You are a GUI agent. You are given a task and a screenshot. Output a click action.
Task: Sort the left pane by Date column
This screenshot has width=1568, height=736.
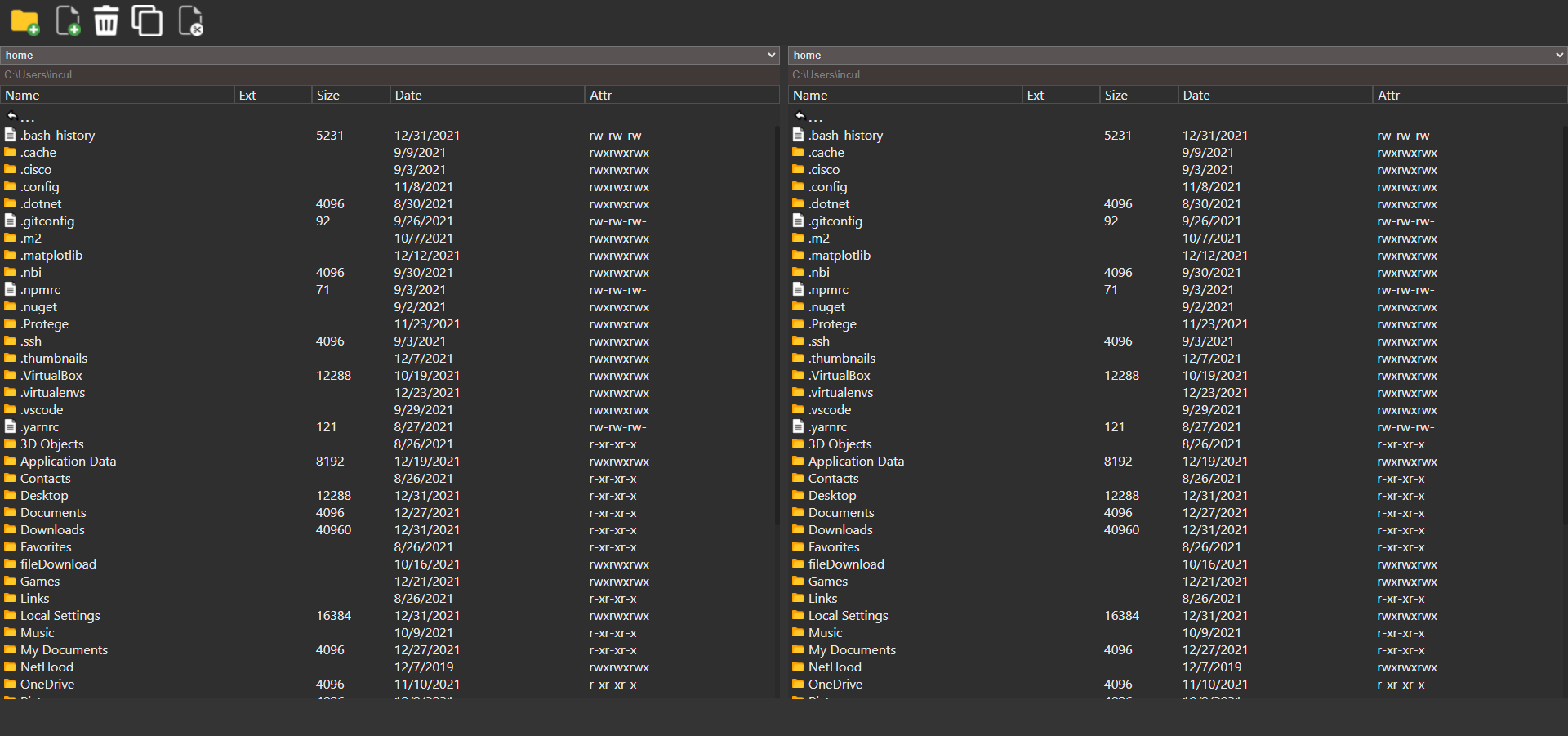pyautogui.click(x=488, y=95)
